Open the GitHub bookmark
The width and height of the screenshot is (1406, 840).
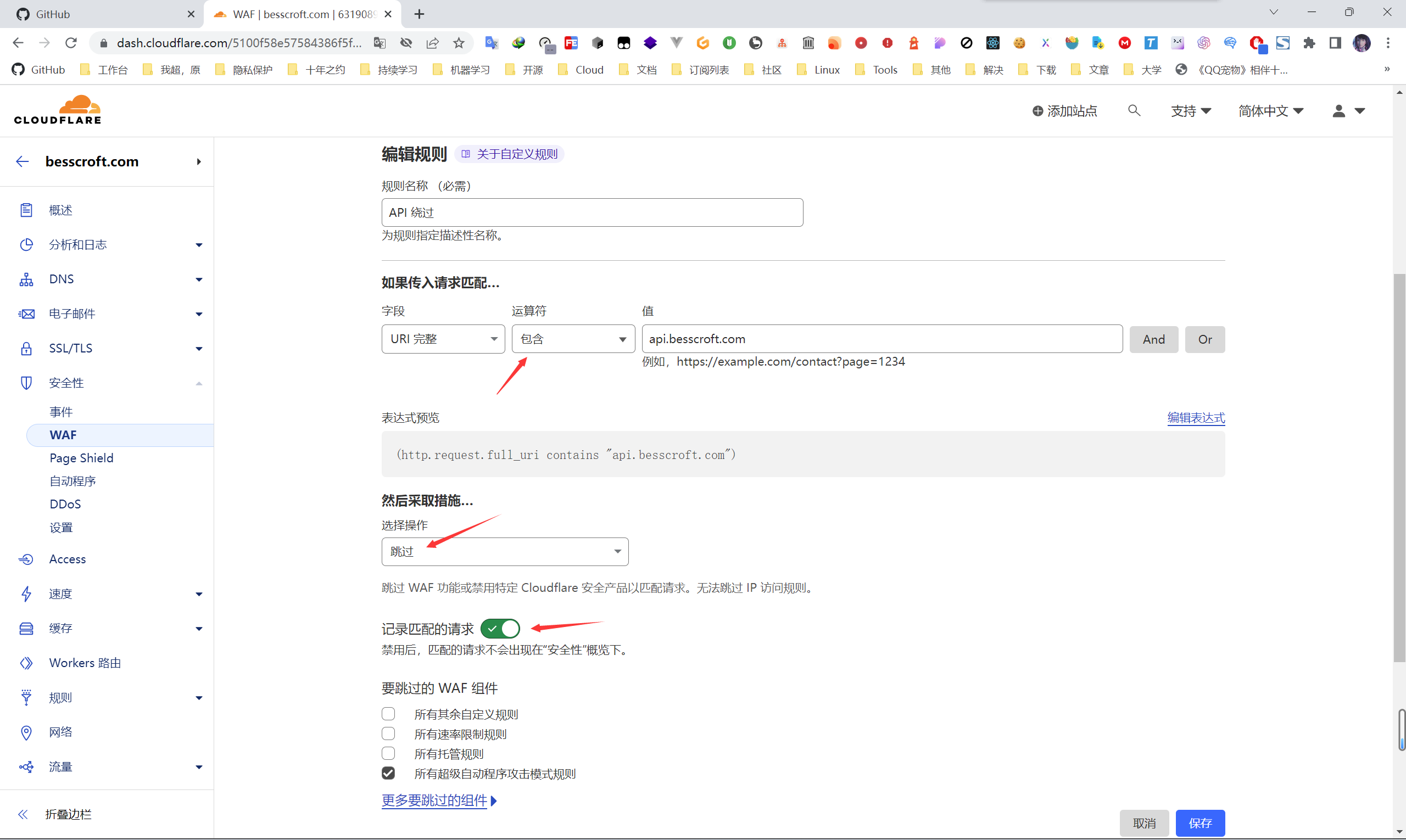(x=38, y=70)
